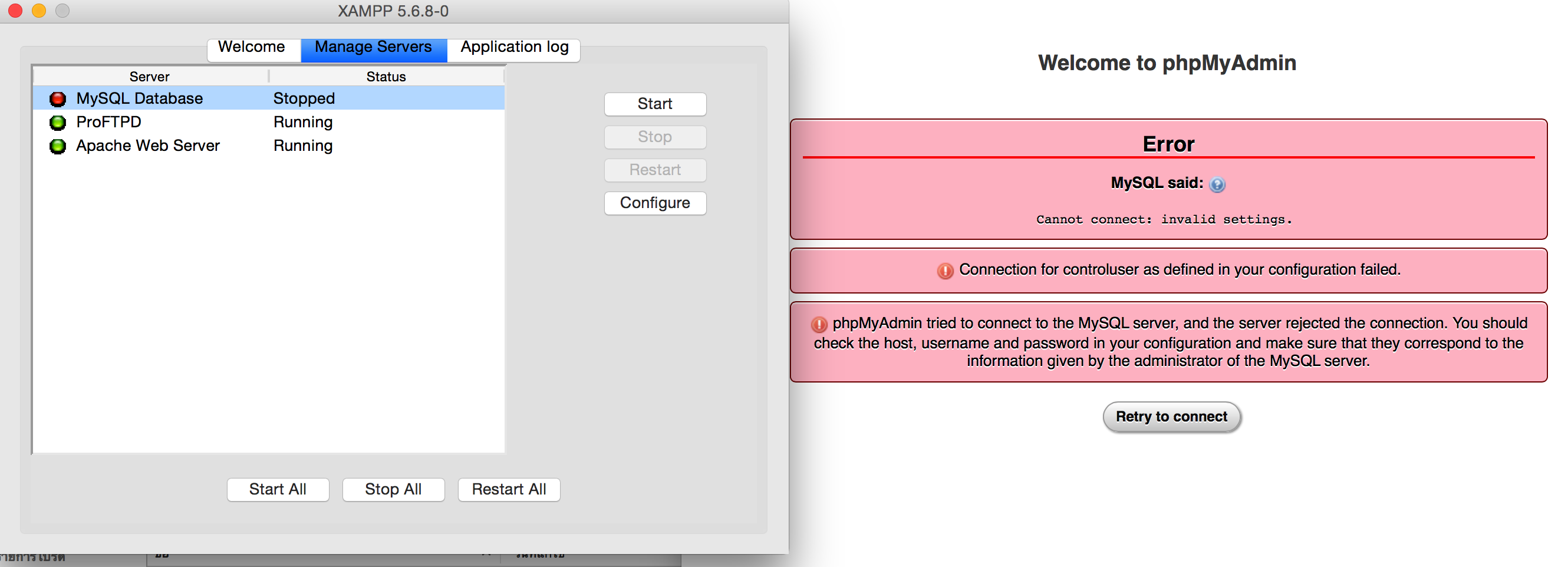Viewport: 1568px width, 567px height.
Task: Open the Application log tab
Action: click(x=514, y=48)
